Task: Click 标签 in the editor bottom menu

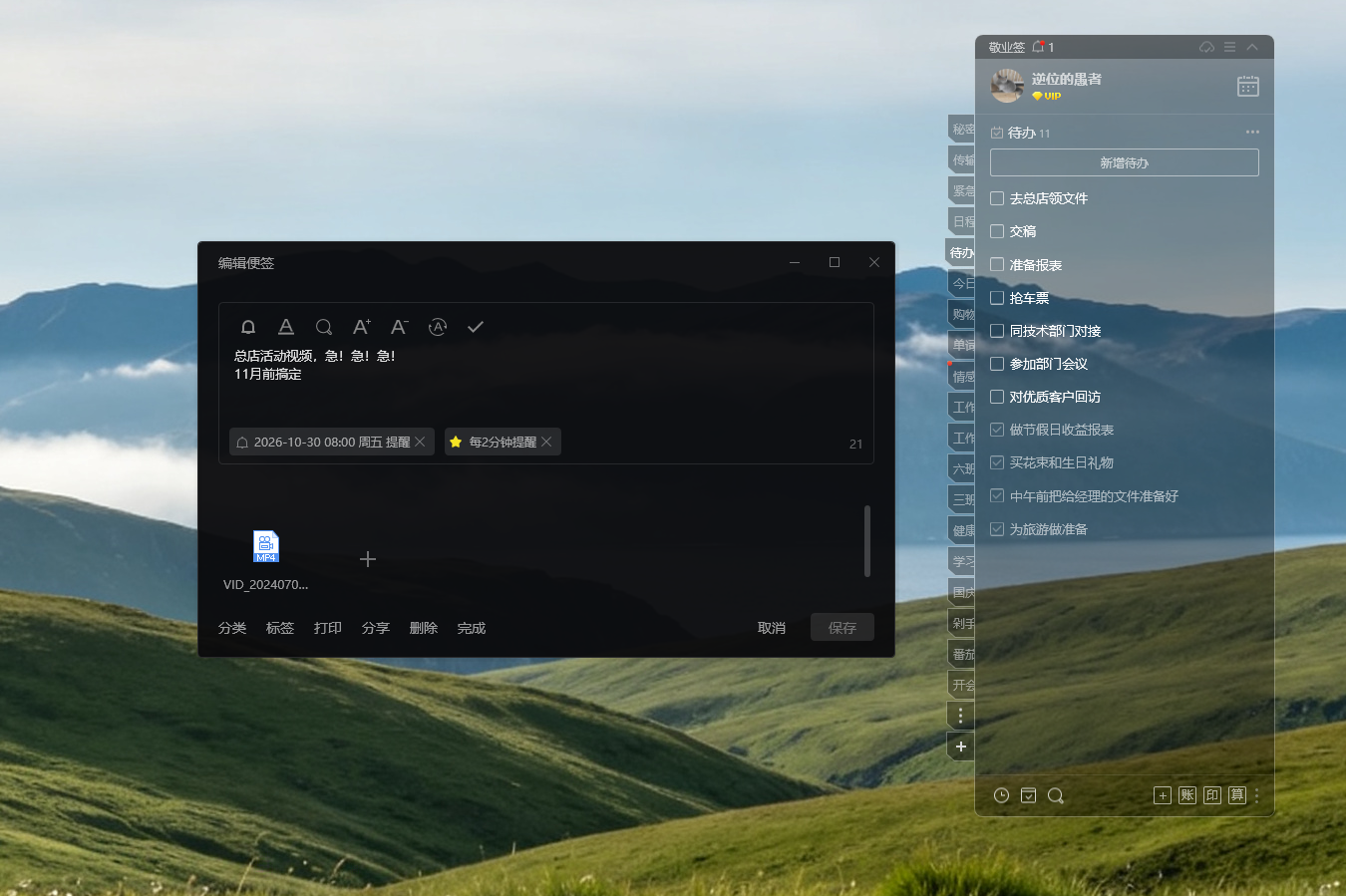Action: pos(280,628)
